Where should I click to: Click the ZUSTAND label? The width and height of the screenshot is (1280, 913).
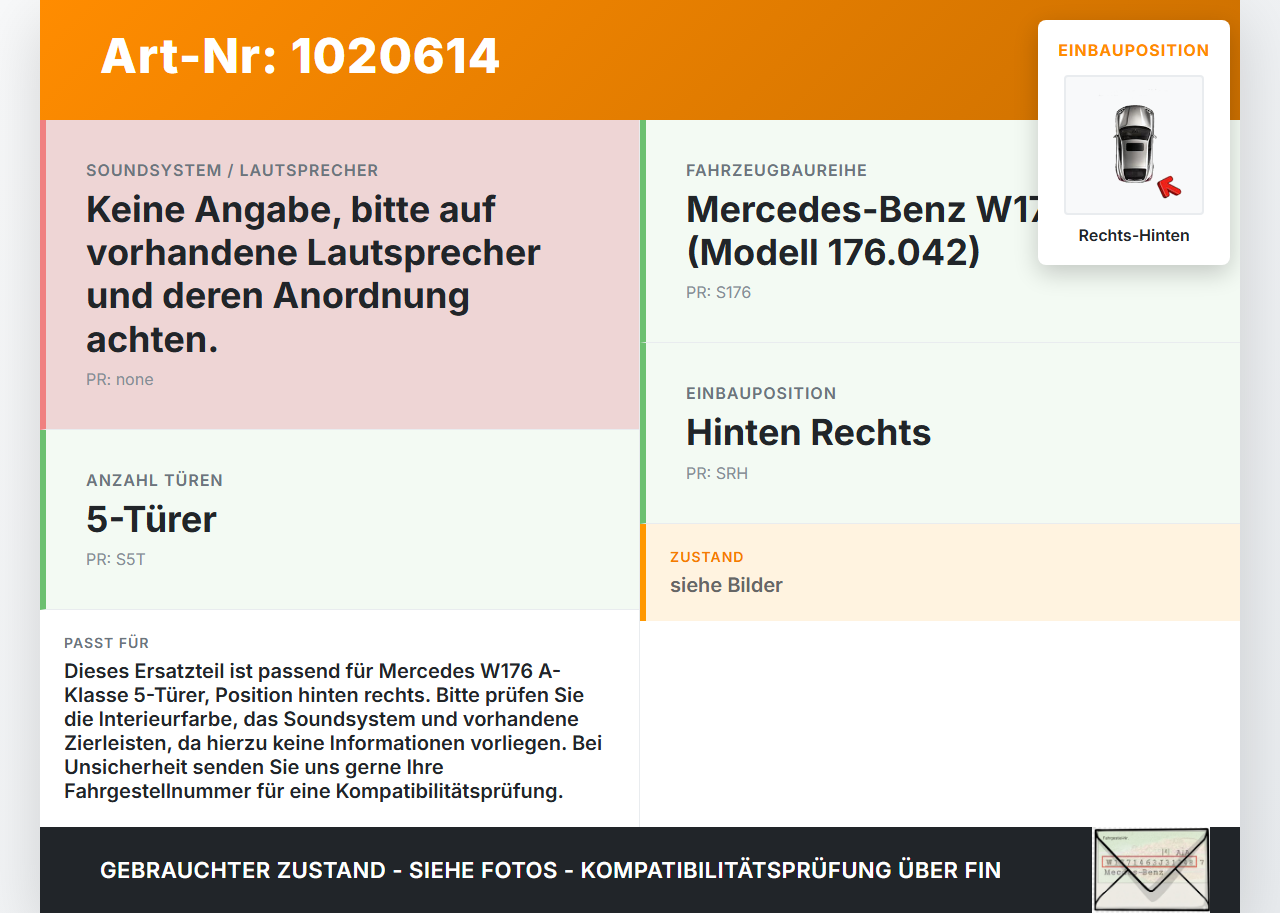(x=707, y=557)
